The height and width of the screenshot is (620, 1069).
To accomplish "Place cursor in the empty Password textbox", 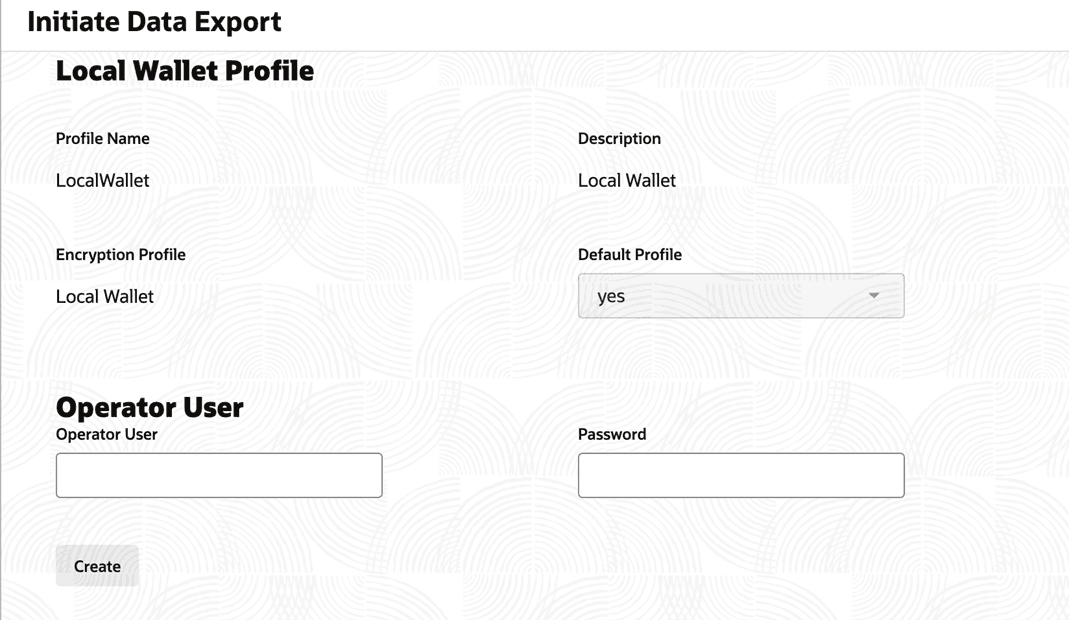I will pos(741,475).
